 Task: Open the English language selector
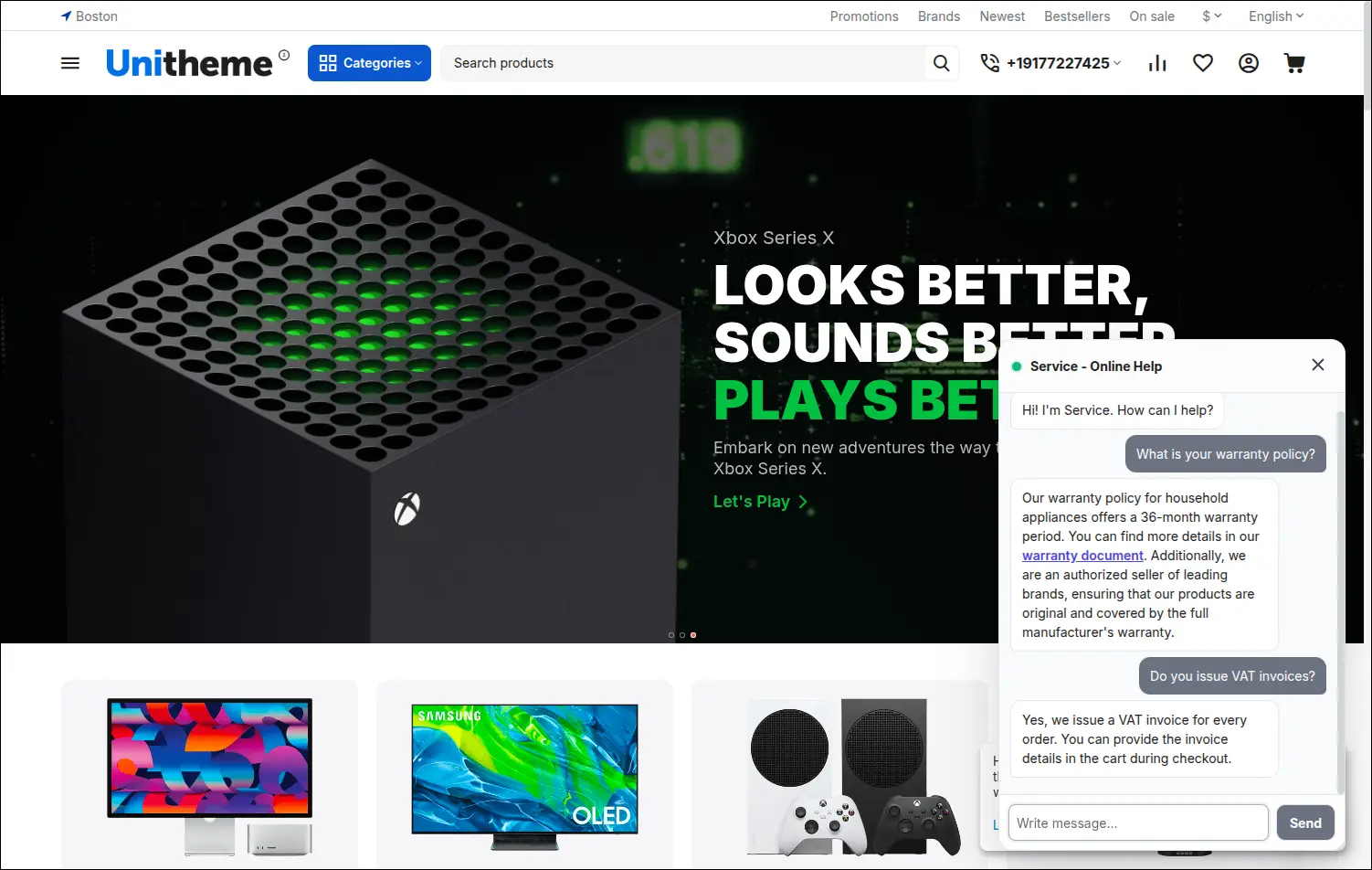[1276, 16]
